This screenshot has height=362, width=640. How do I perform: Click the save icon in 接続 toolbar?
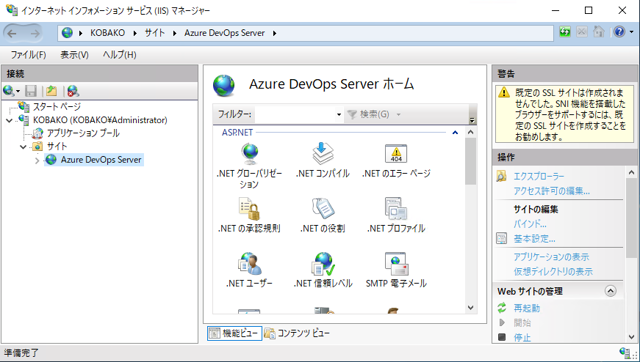pyautogui.click(x=31, y=91)
